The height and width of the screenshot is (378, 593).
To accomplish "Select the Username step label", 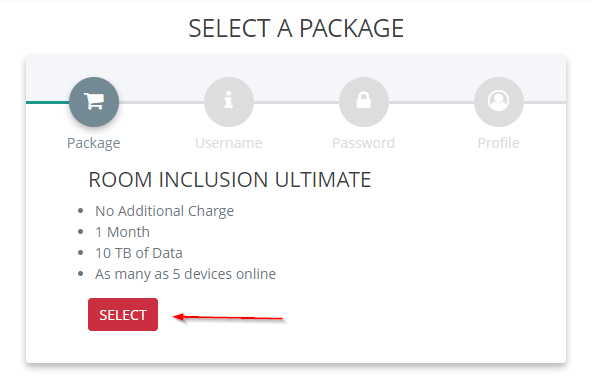I will click(x=228, y=143).
